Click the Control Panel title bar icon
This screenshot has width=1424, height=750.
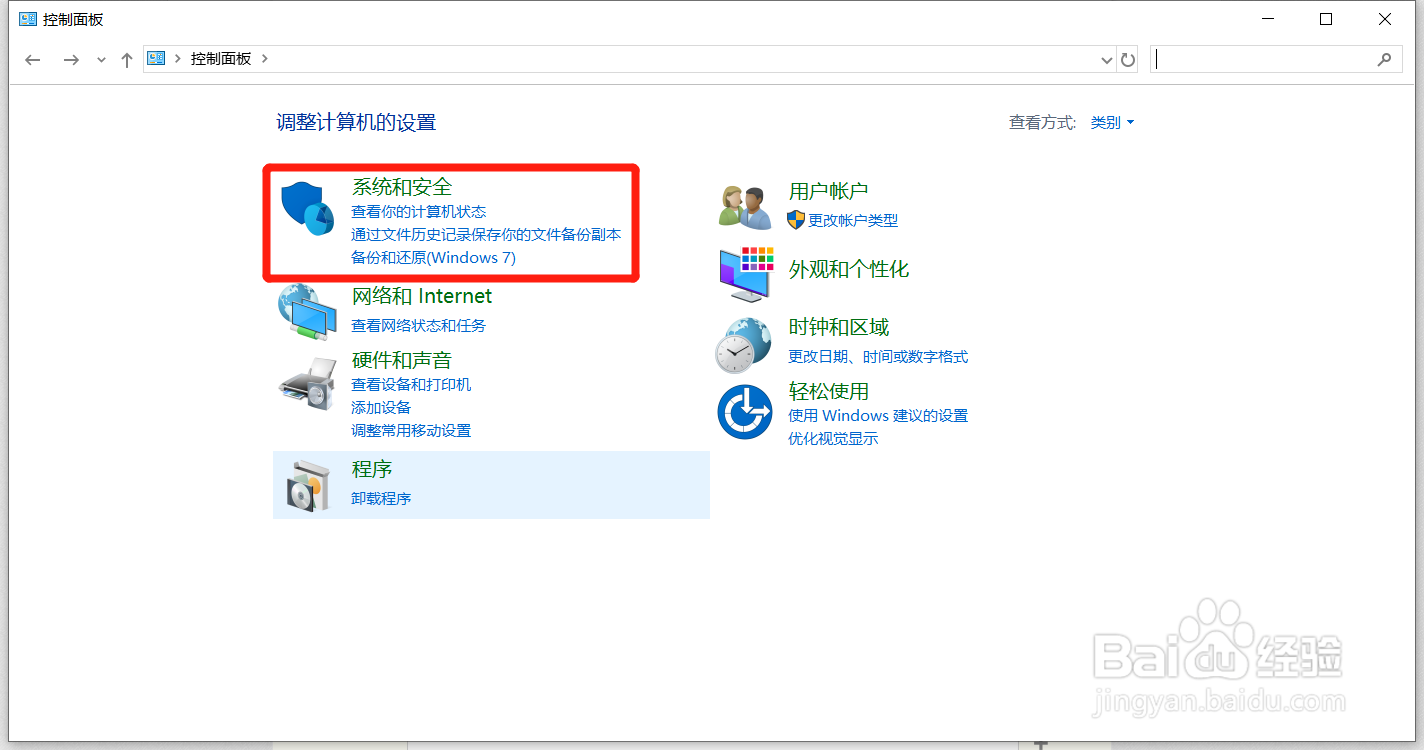pos(28,19)
